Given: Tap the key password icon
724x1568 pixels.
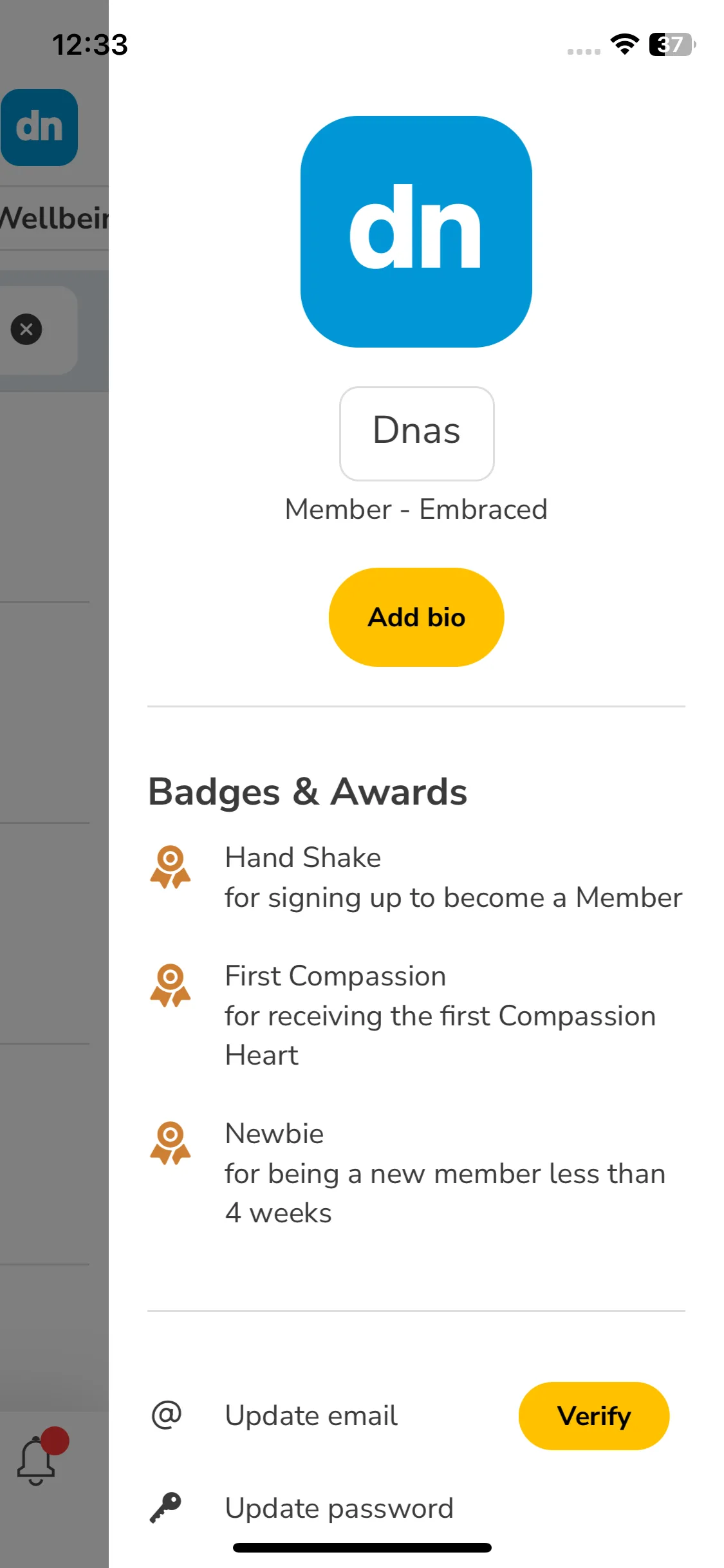Looking at the screenshot, I should pos(165,1507).
